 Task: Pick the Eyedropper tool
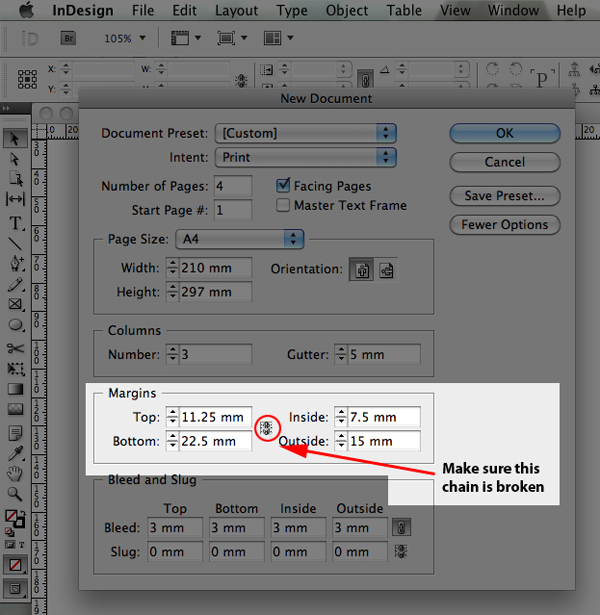click(x=15, y=453)
